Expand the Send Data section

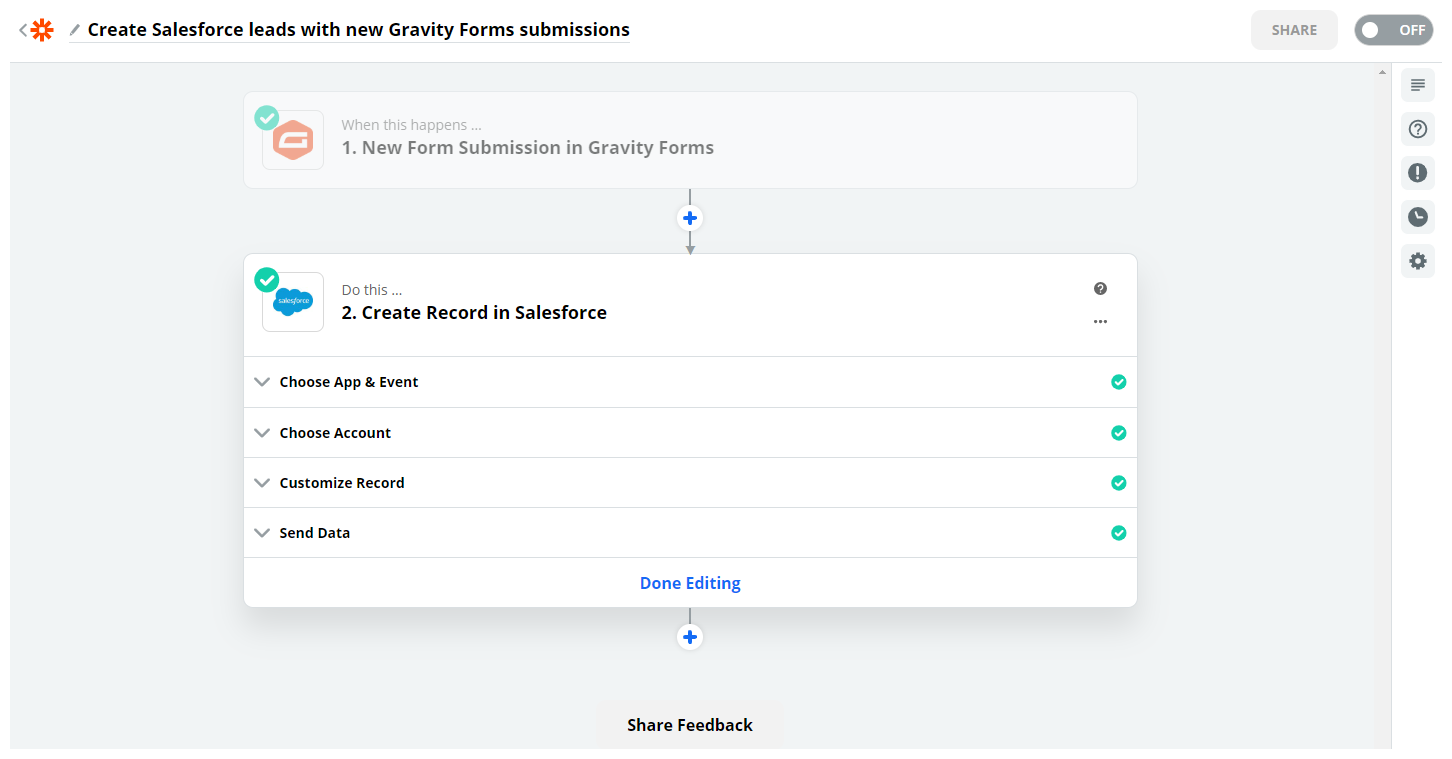(x=315, y=533)
